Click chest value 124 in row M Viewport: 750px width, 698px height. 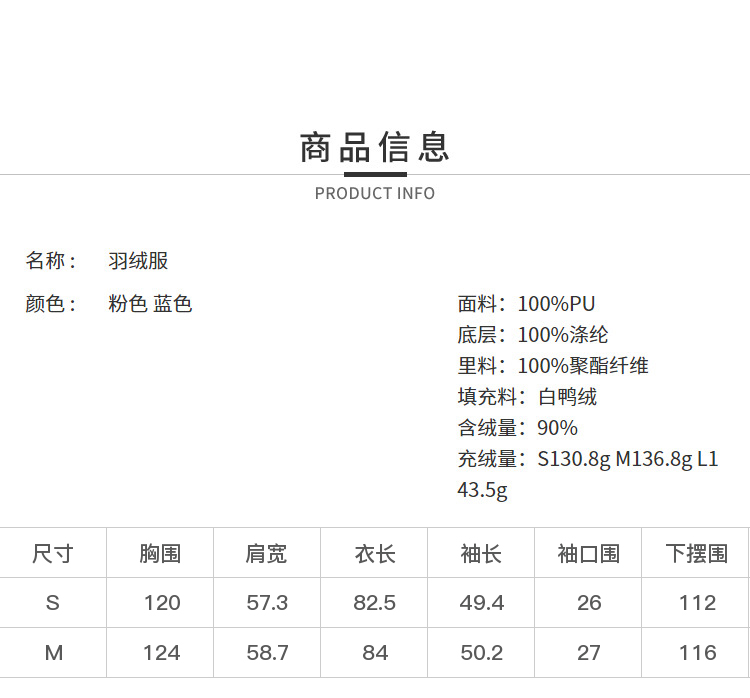coord(162,653)
